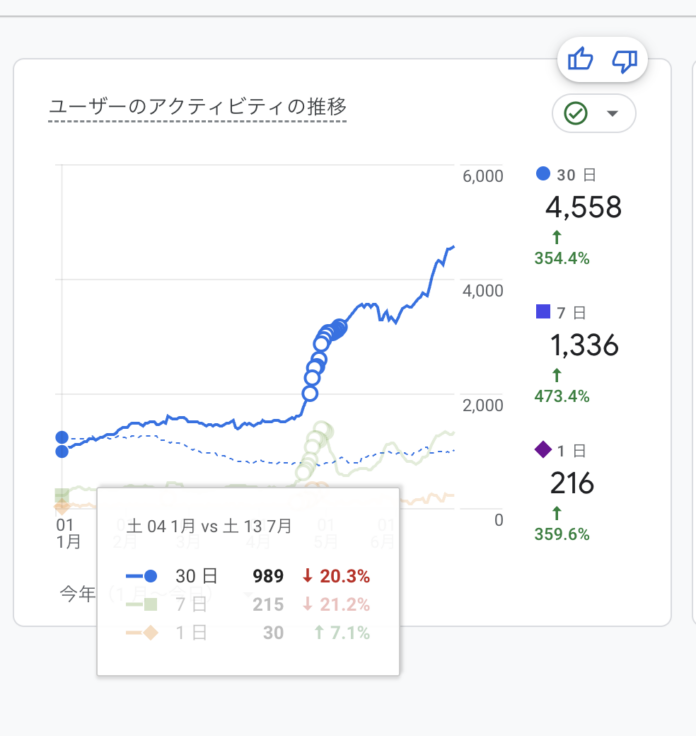Click the thumbs up feedback icon
696x736 pixels.
[580, 61]
